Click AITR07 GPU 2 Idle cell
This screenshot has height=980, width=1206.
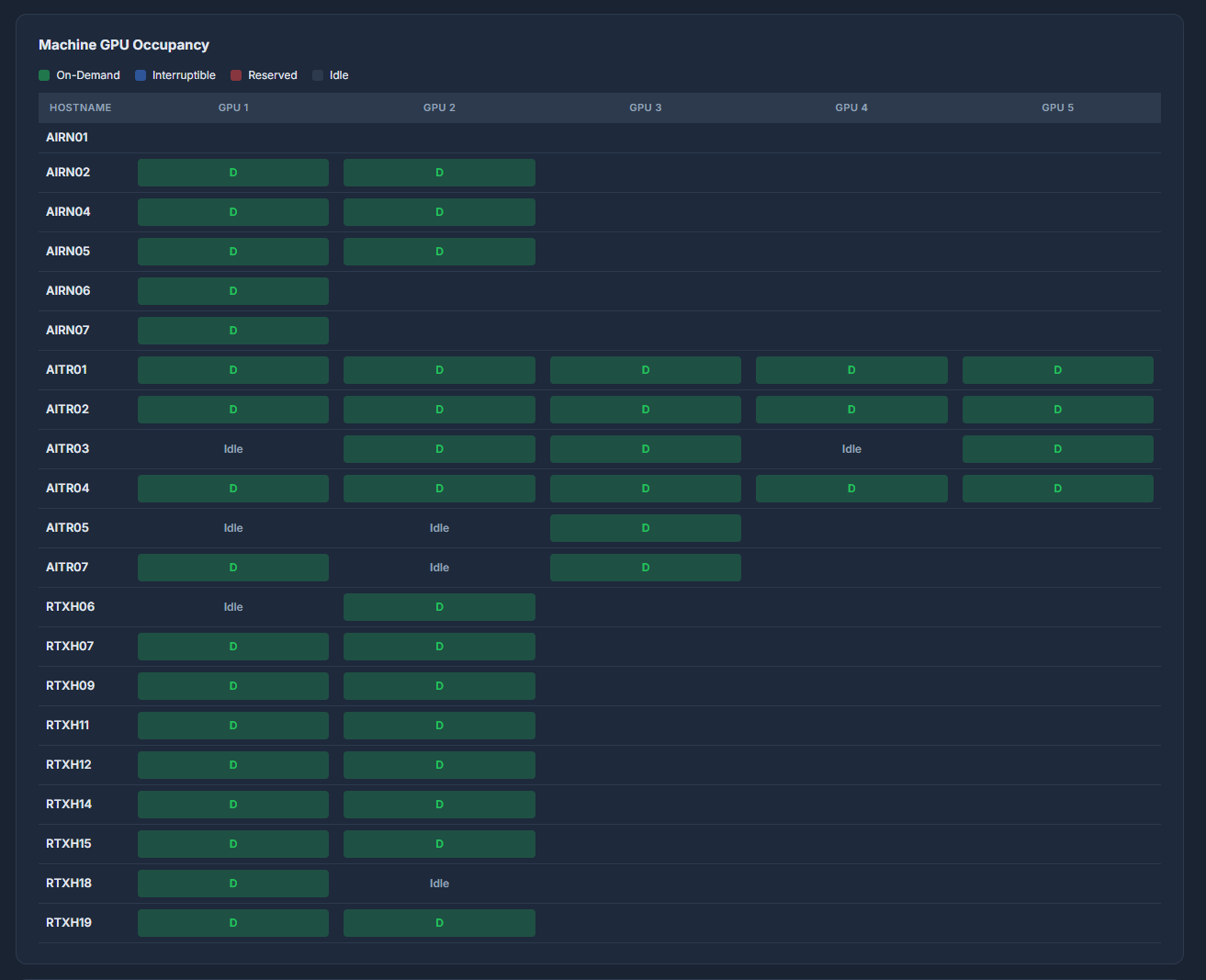coord(439,568)
